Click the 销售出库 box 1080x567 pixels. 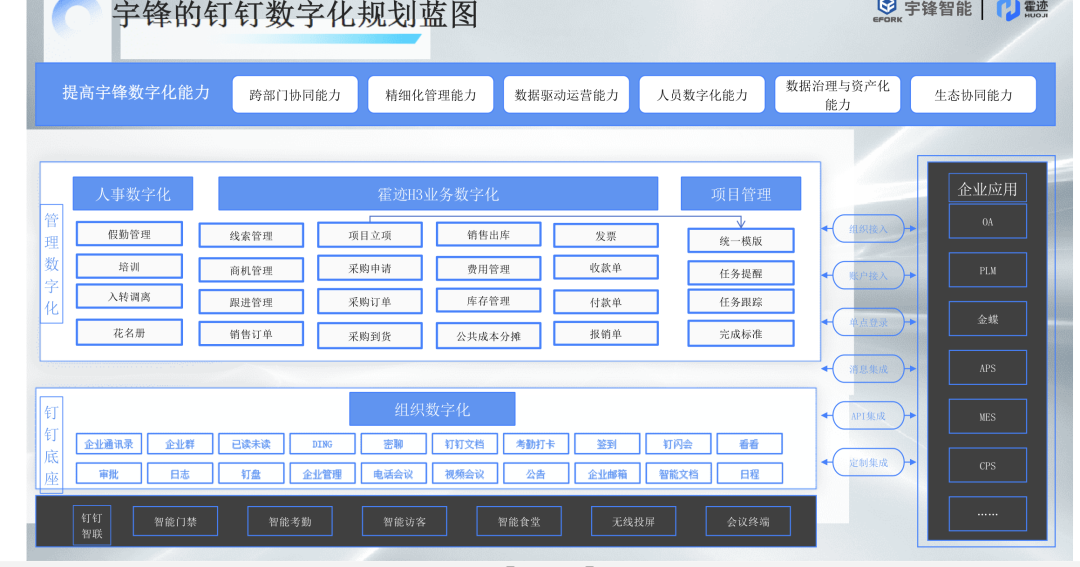click(488, 235)
